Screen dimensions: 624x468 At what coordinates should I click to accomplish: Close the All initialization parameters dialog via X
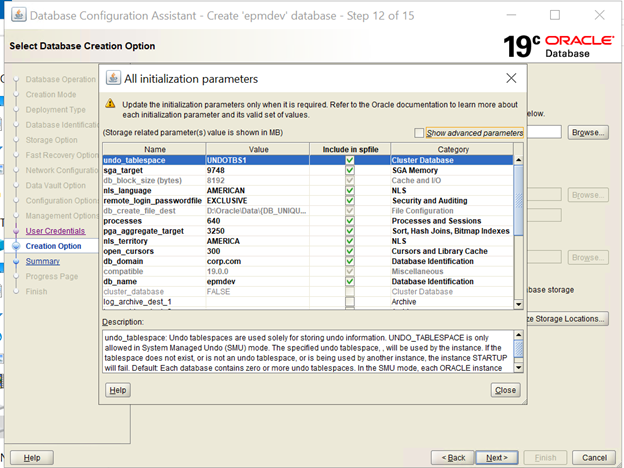pos(511,78)
